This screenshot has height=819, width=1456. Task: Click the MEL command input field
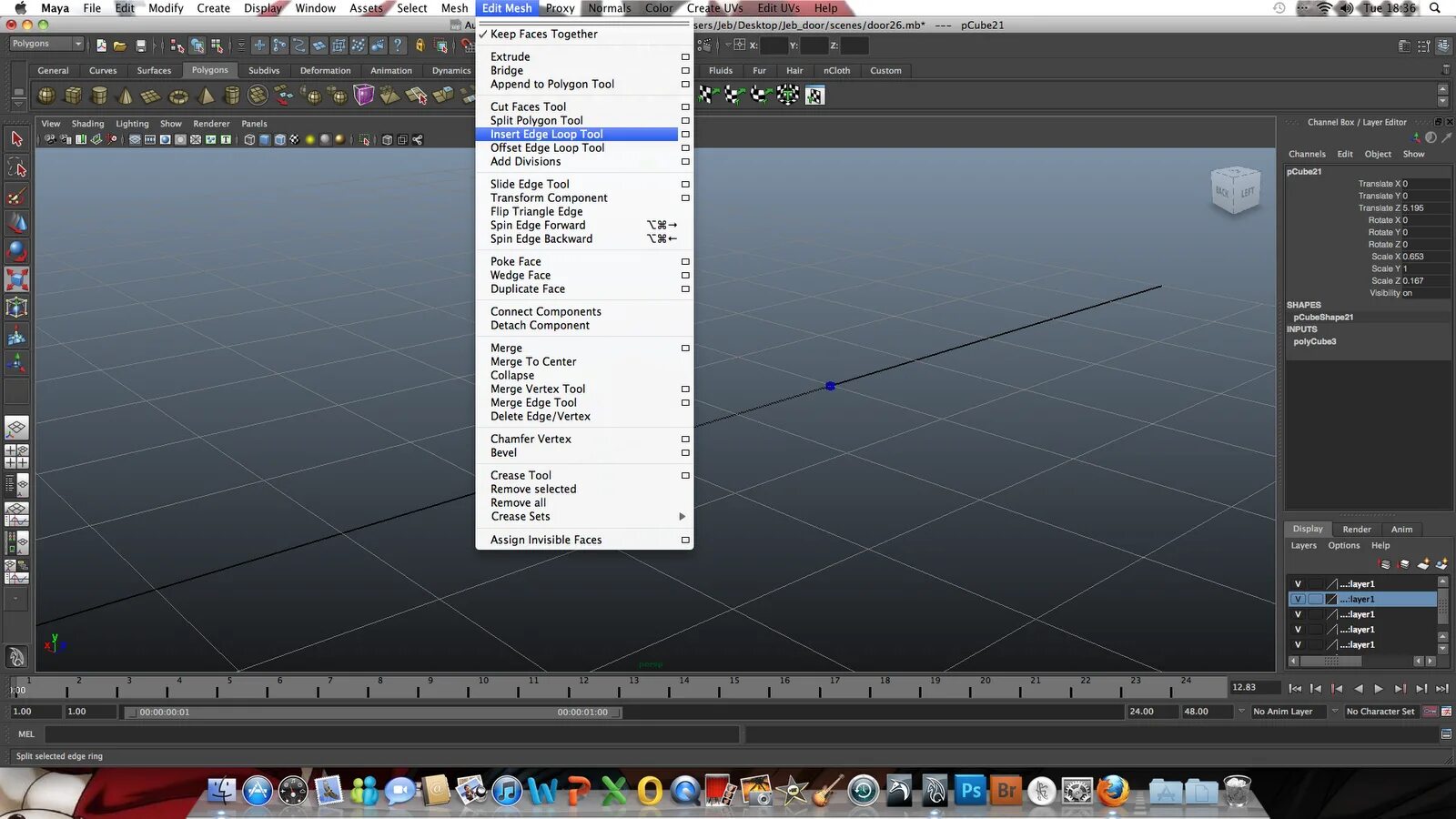pos(392,733)
